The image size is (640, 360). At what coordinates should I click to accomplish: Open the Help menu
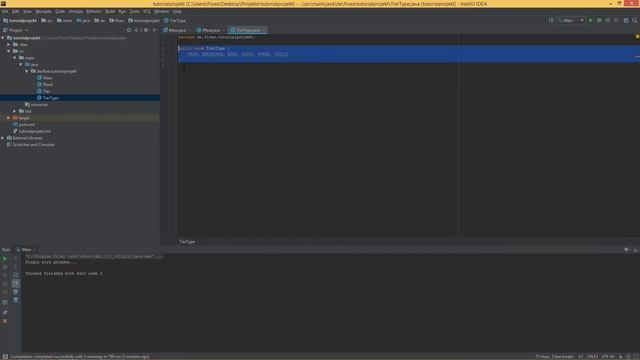coord(177,11)
